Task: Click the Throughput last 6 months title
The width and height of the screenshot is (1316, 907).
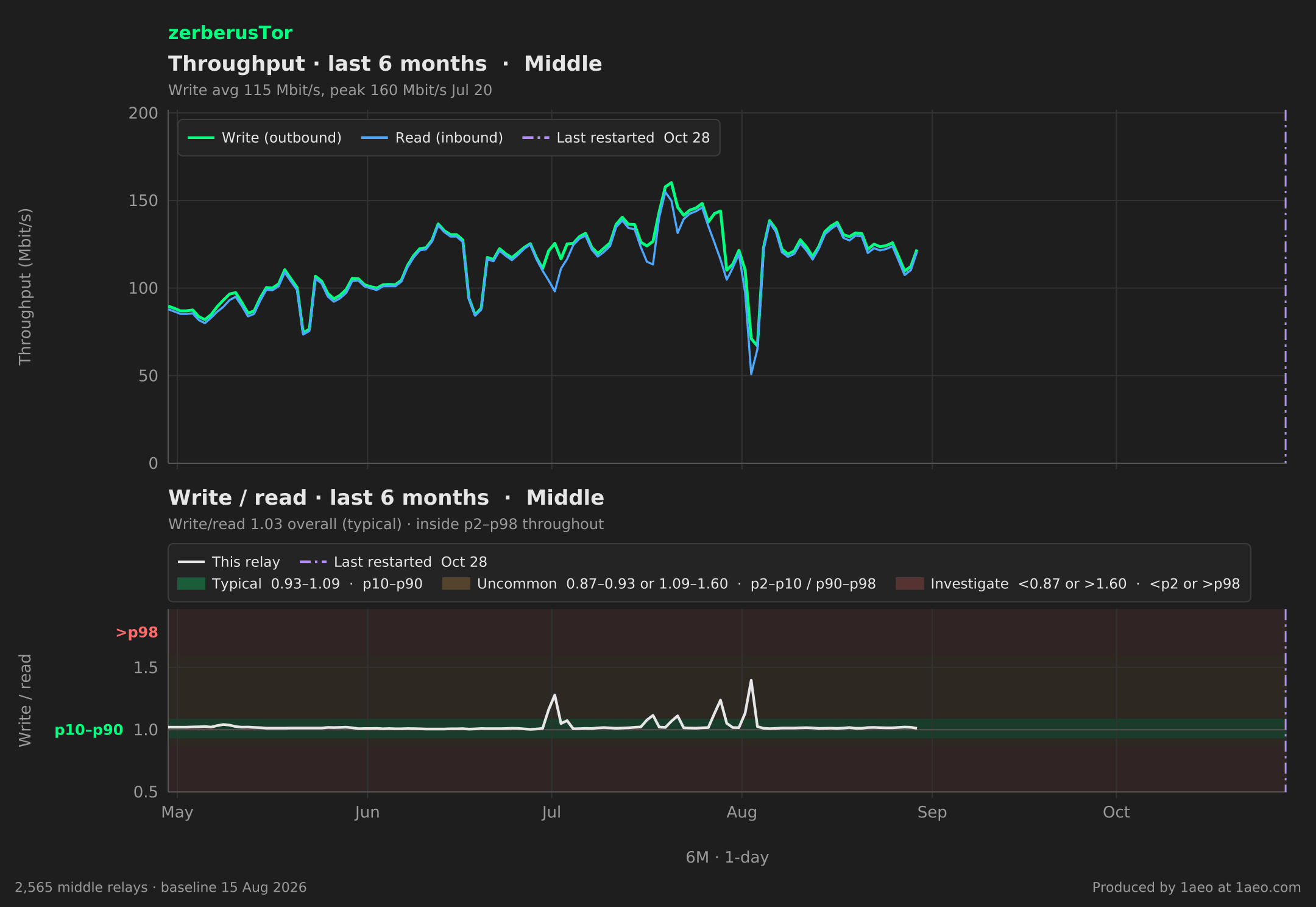Action: (x=385, y=63)
